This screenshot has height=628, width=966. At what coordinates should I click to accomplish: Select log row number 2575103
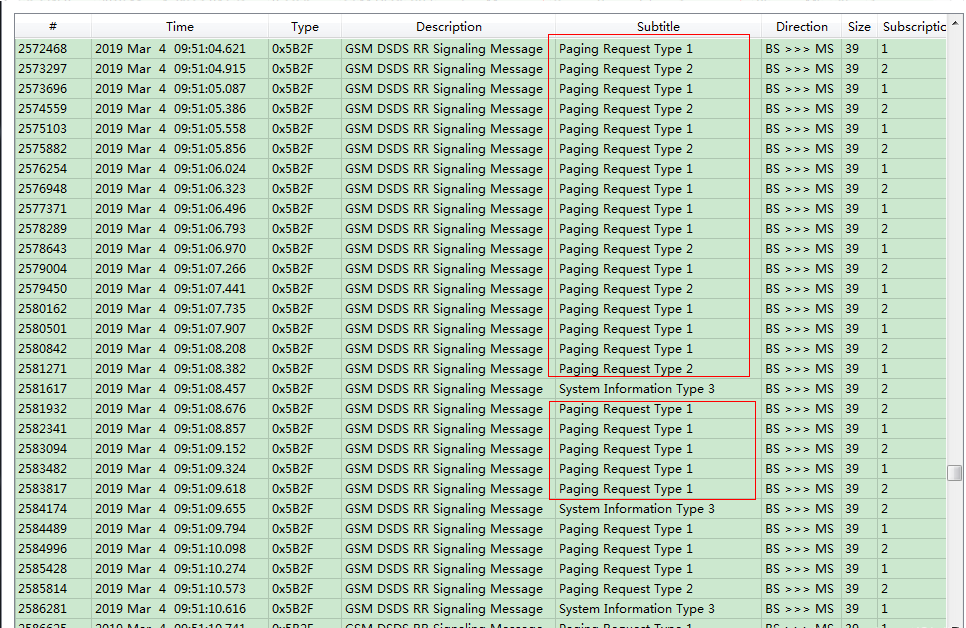[480, 129]
